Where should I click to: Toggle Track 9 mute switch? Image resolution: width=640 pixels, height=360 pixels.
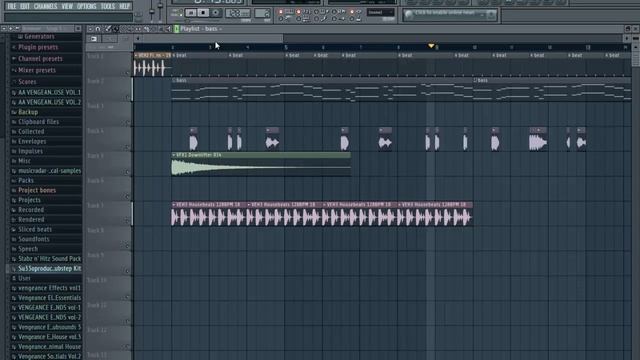click(x=127, y=271)
